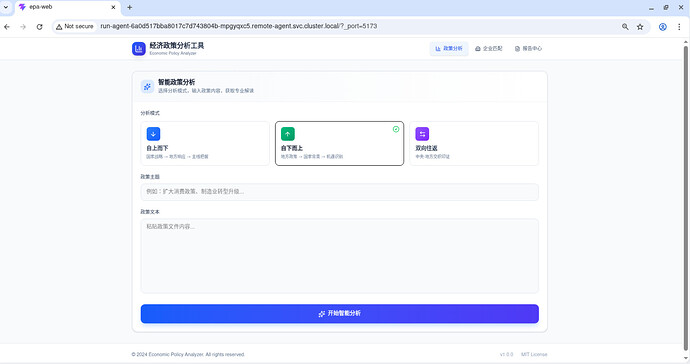Select the 双向往返 analysis mode card
This screenshot has width=690, height=364.
click(x=474, y=143)
